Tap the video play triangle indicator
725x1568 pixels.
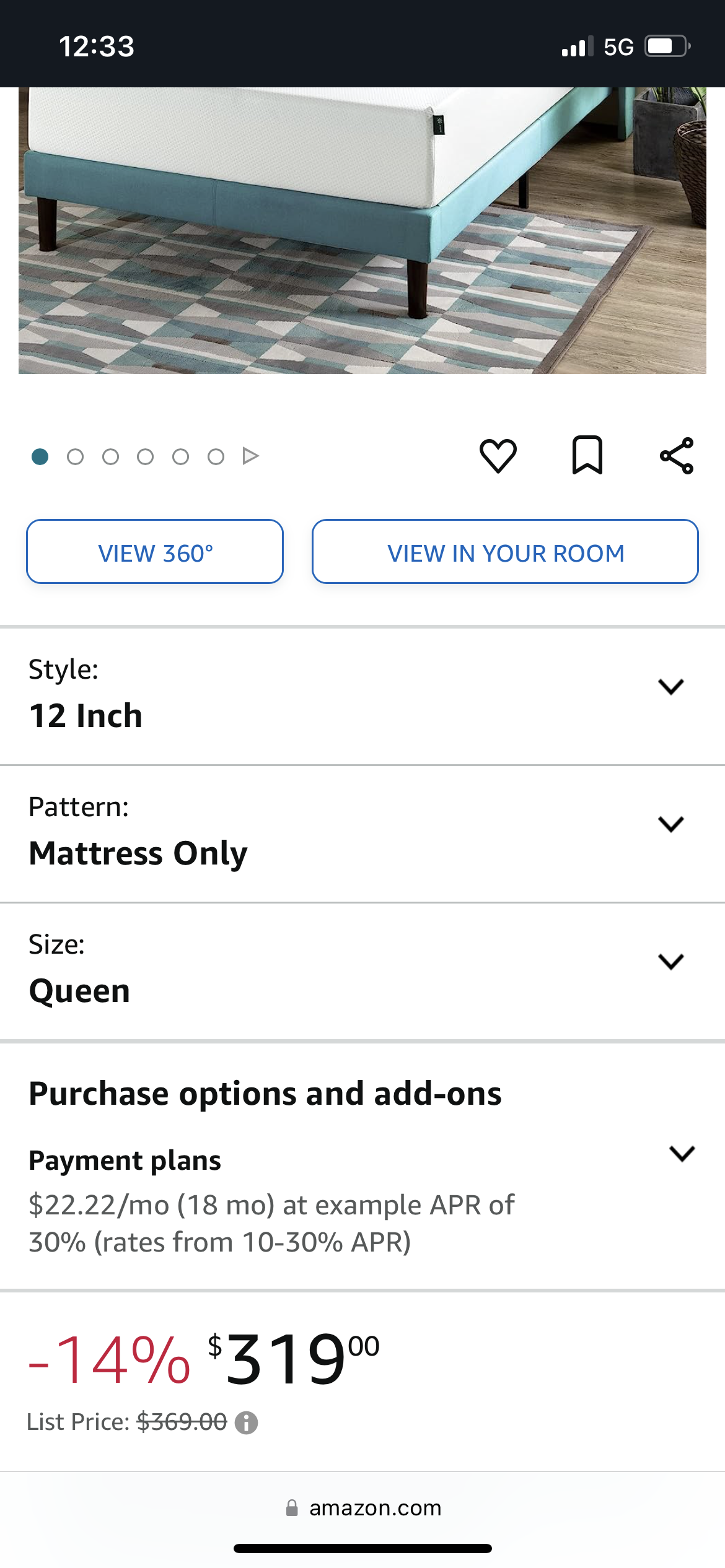point(250,456)
